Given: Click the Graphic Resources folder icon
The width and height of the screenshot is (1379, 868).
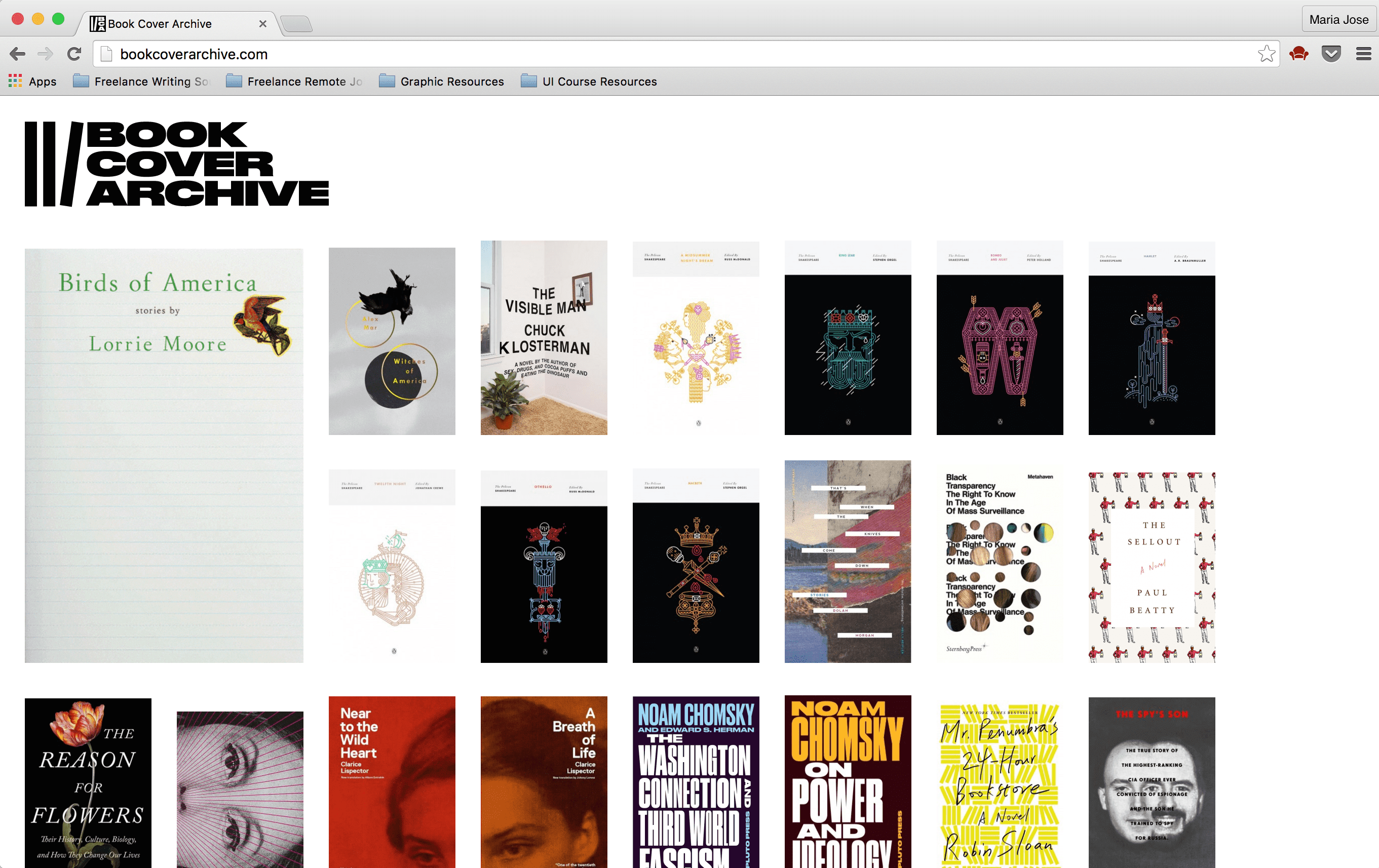Looking at the screenshot, I should click(387, 82).
